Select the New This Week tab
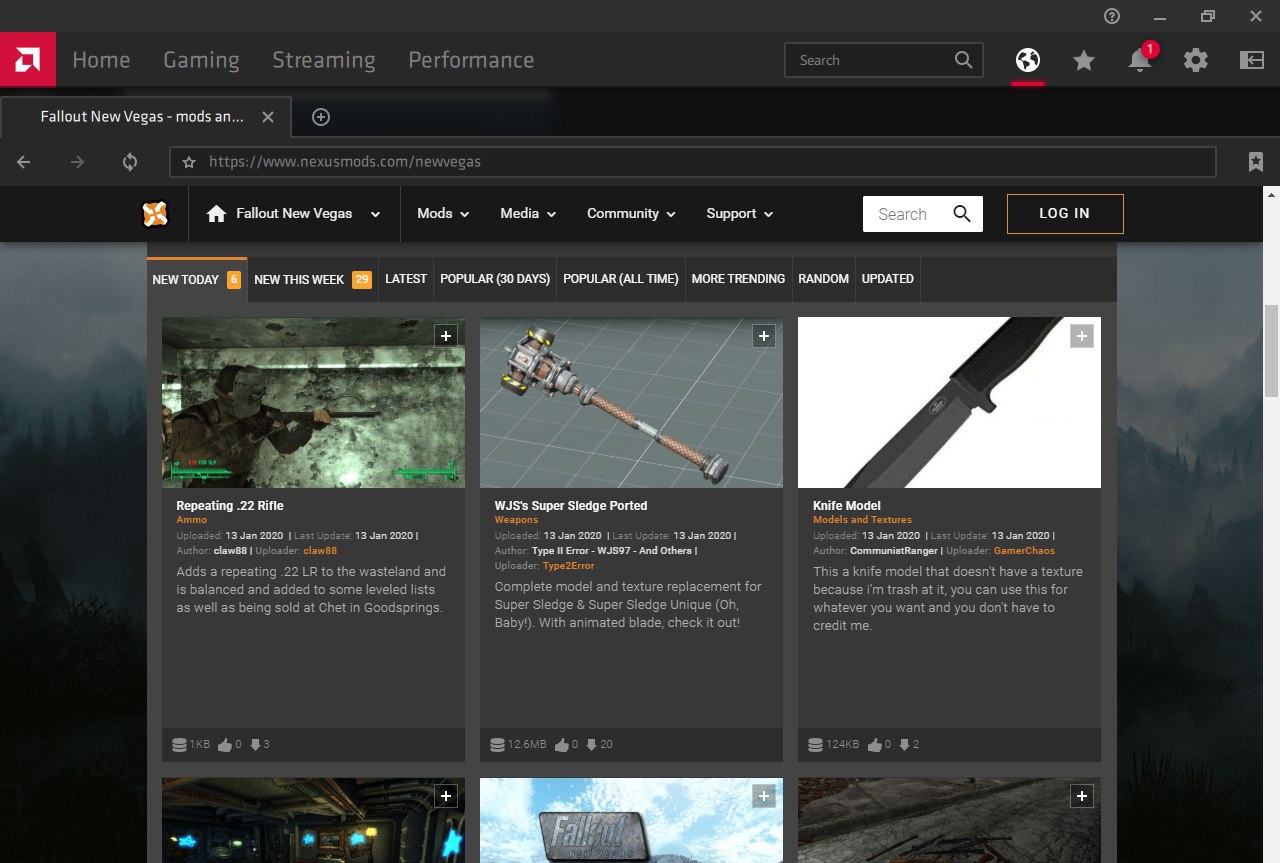1280x863 pixels. (x=313, y=279)
